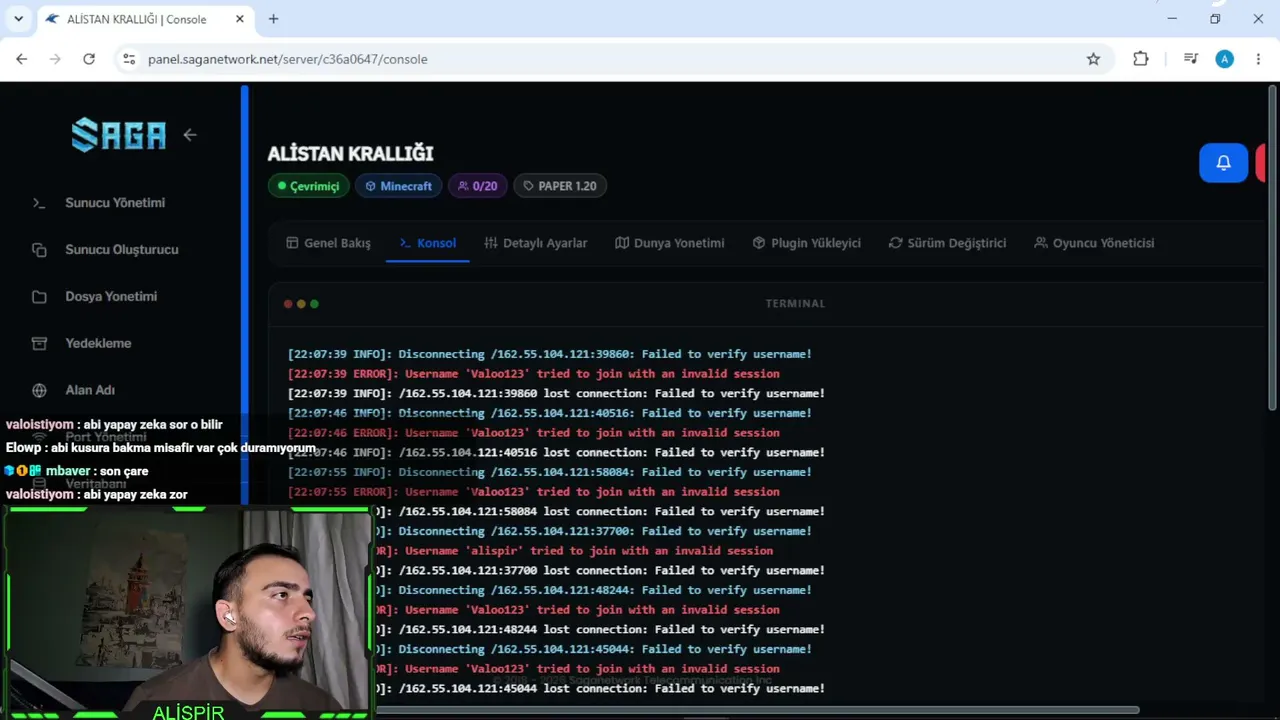Click the Minecraft game badge
The image size is (1280, 720).
pos(398,186)
